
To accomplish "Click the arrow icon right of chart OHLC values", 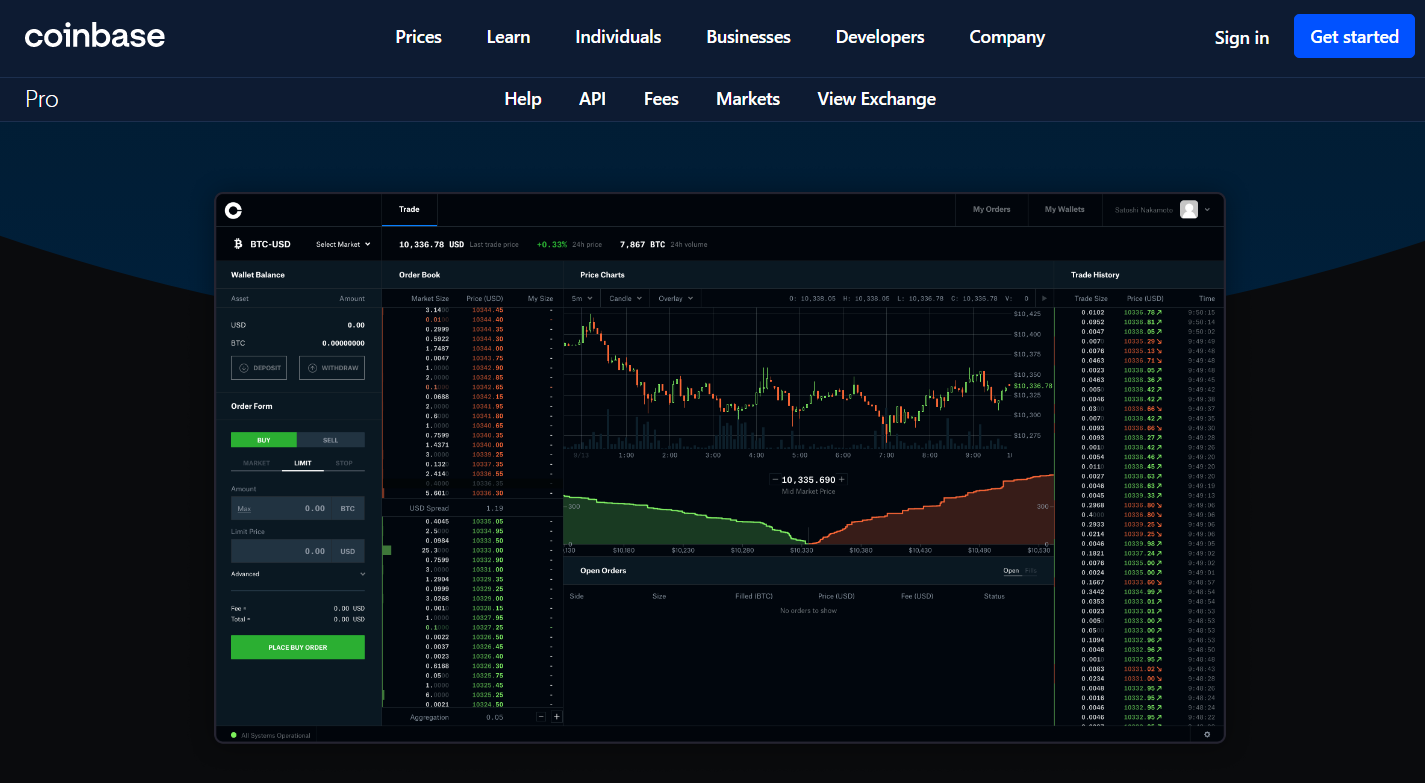I will point(1044,298).
